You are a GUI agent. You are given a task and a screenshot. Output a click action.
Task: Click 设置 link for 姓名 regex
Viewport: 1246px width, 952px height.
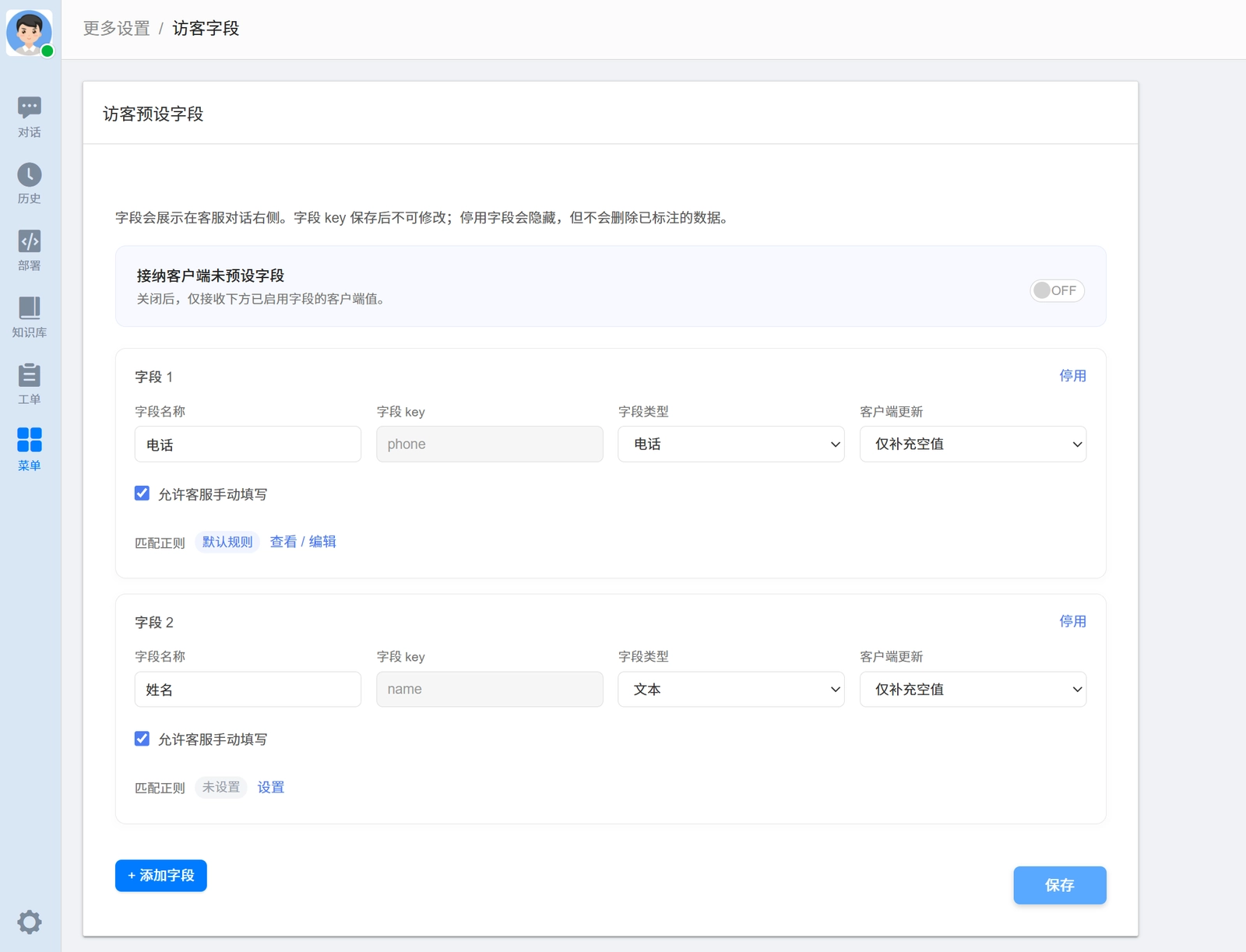click(271, 787)
